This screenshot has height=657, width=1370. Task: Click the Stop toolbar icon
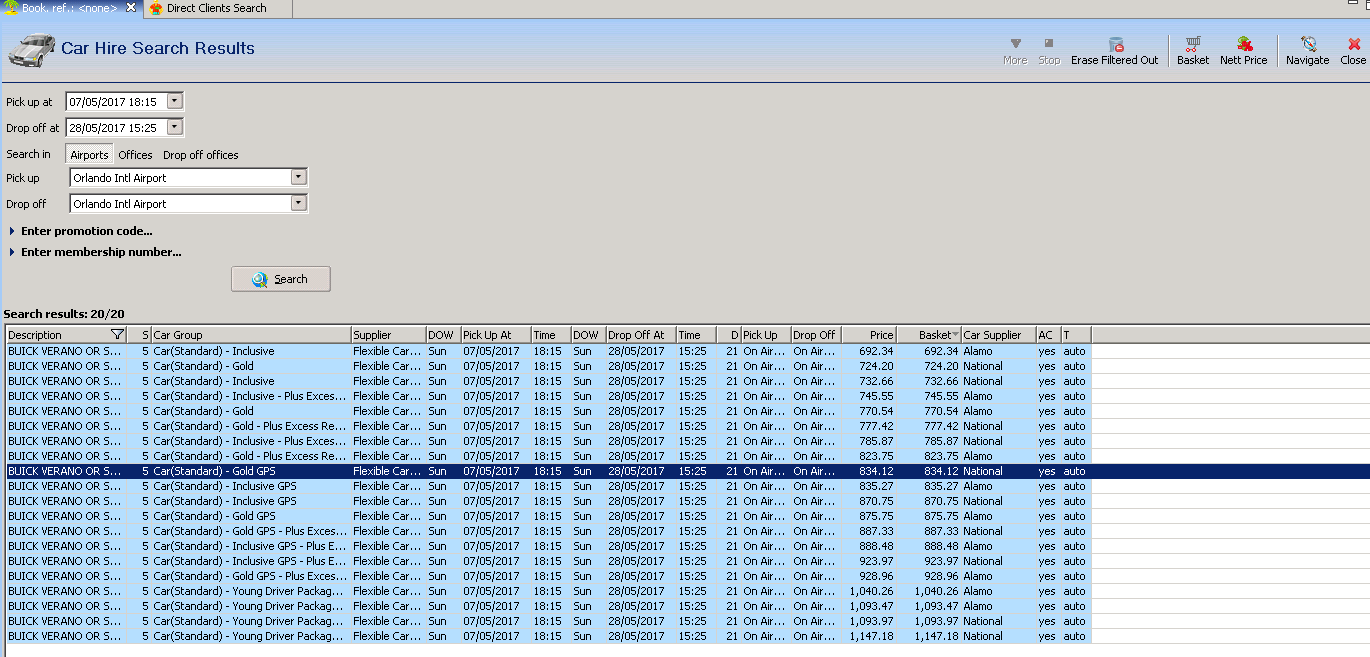pyautogui.click(x=1048, y=51)
